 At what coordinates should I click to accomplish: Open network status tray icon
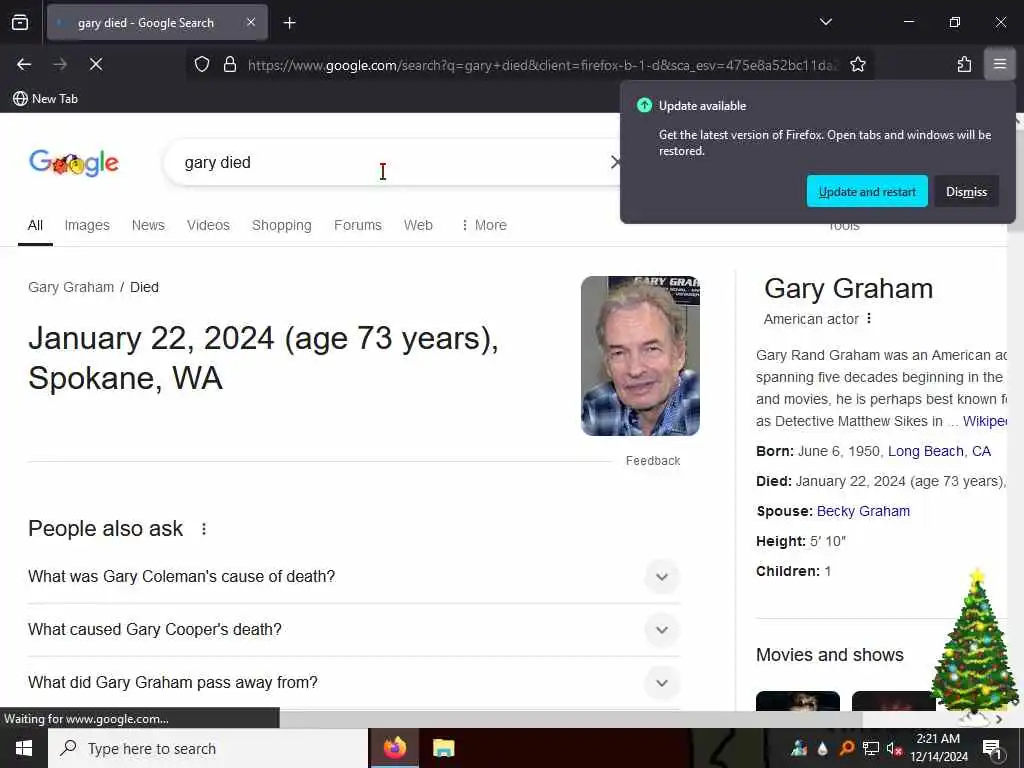[x=871, y=748]
